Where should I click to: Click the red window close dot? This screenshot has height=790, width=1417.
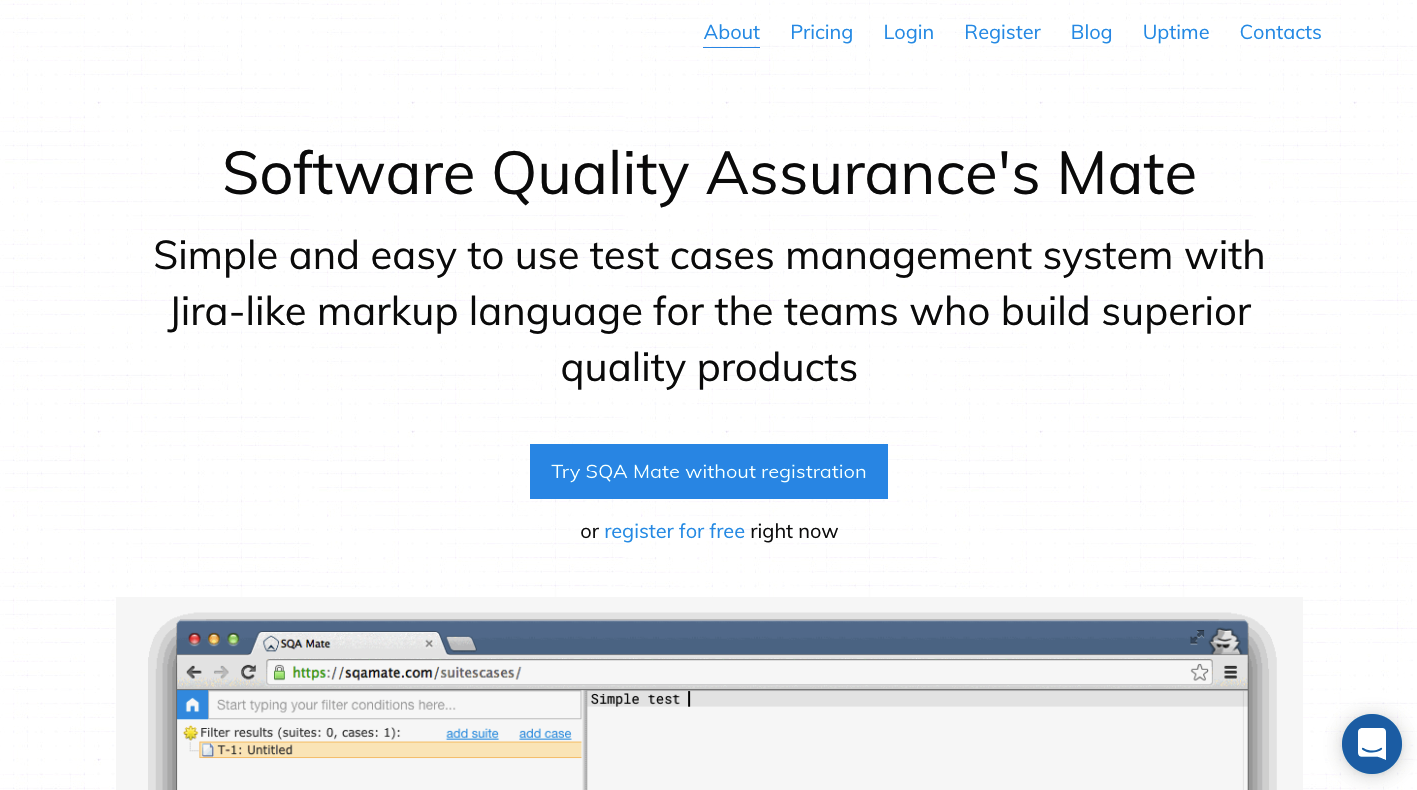click(194, 640)
